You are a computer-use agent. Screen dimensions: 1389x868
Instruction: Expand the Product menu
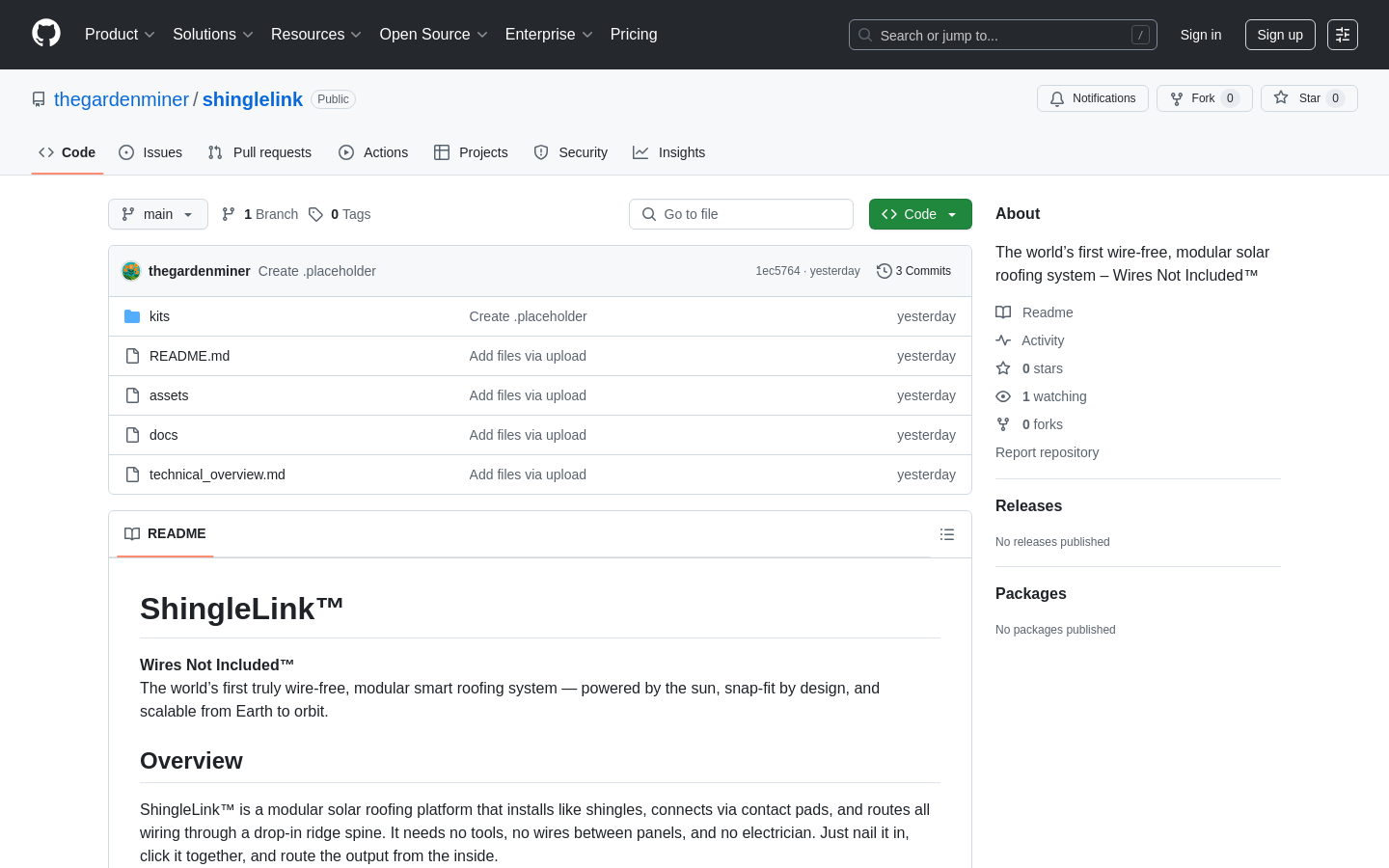coord(120,35)
